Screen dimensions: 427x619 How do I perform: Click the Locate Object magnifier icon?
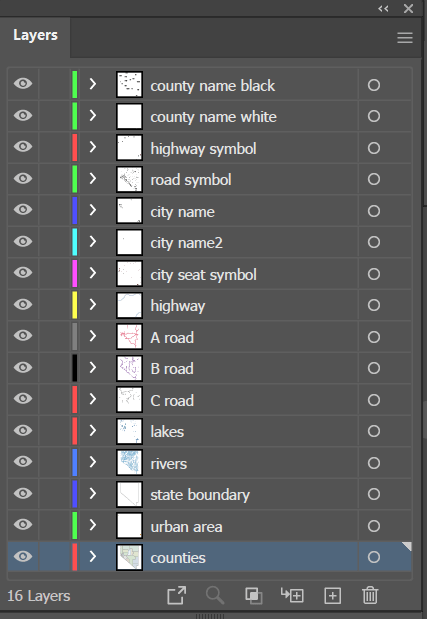pyautogui.click(x=215, y=595)
